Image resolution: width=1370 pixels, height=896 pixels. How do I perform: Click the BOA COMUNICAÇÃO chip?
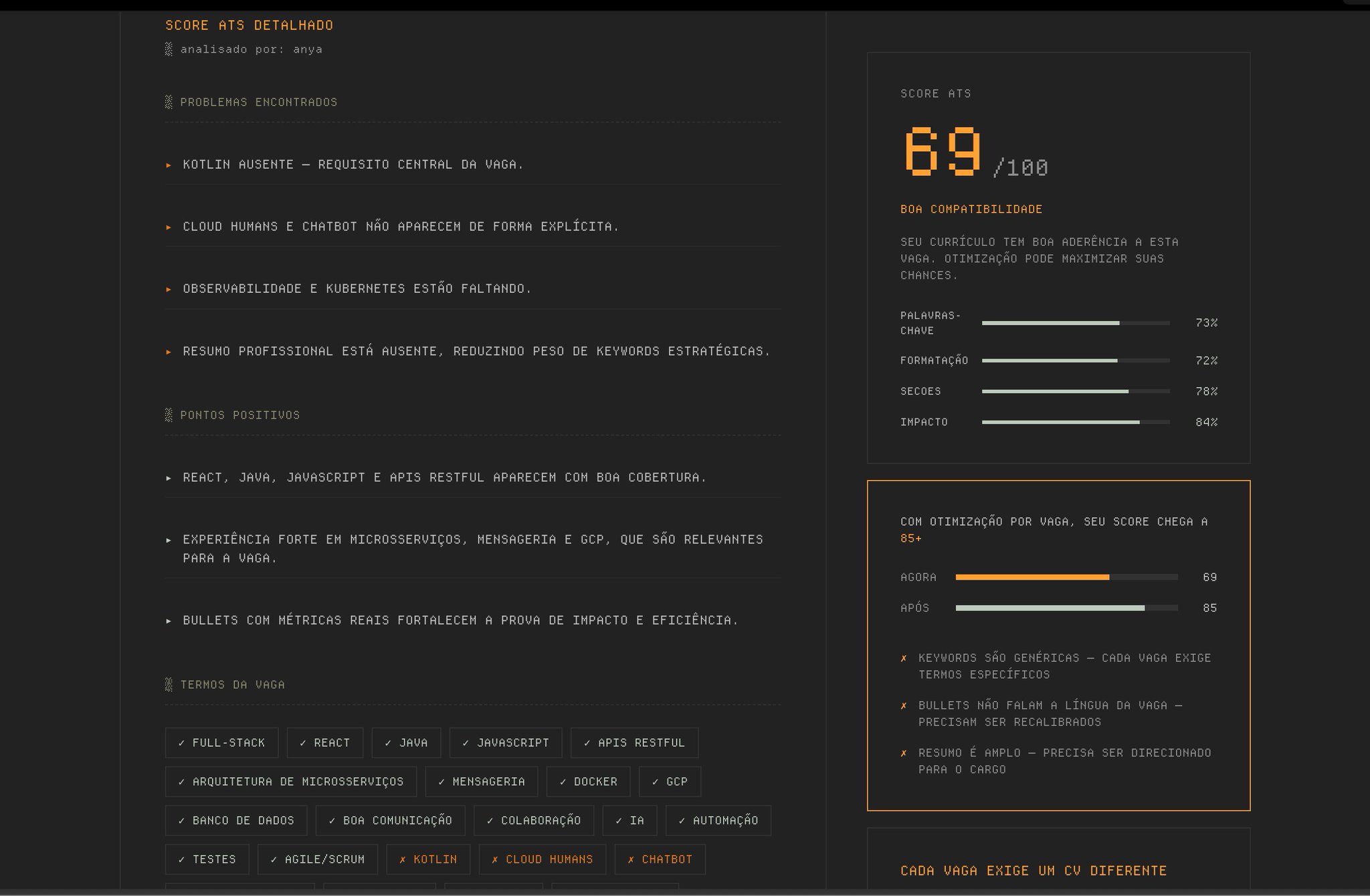tap(390, 820)
